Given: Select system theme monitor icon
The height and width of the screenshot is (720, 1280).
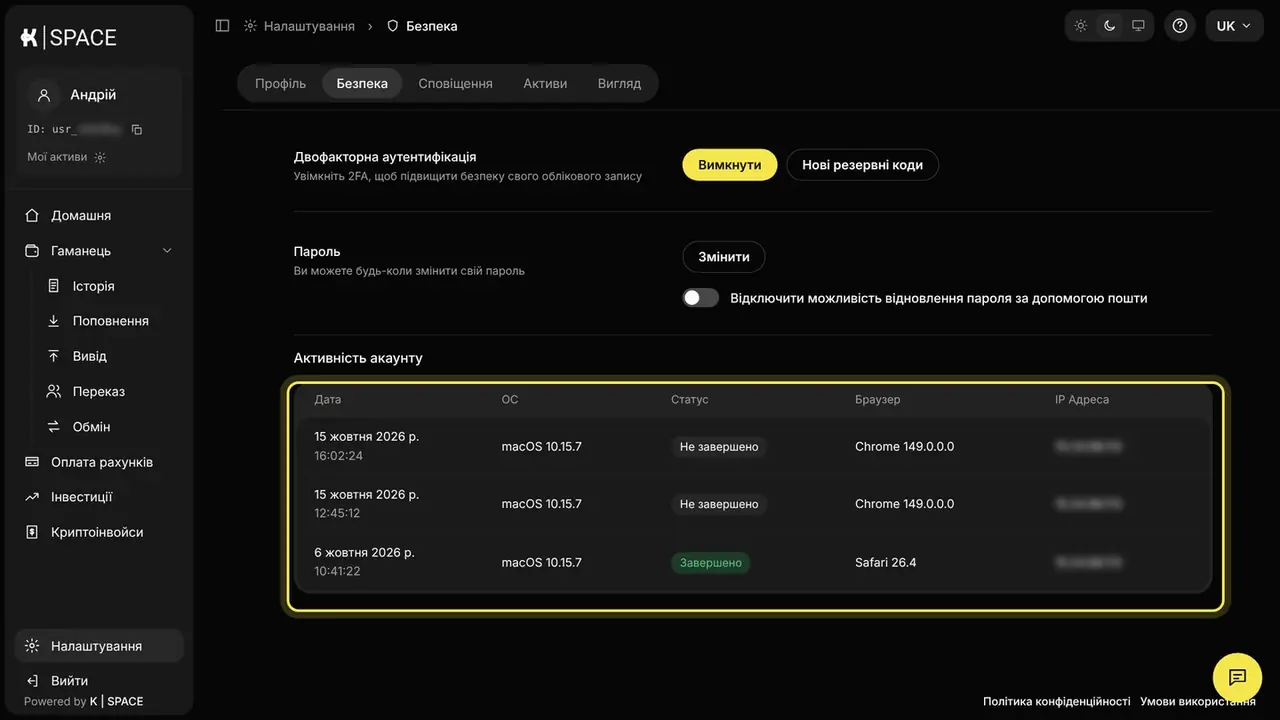Looking at the screenshot, I should (x=1138, y=26).
